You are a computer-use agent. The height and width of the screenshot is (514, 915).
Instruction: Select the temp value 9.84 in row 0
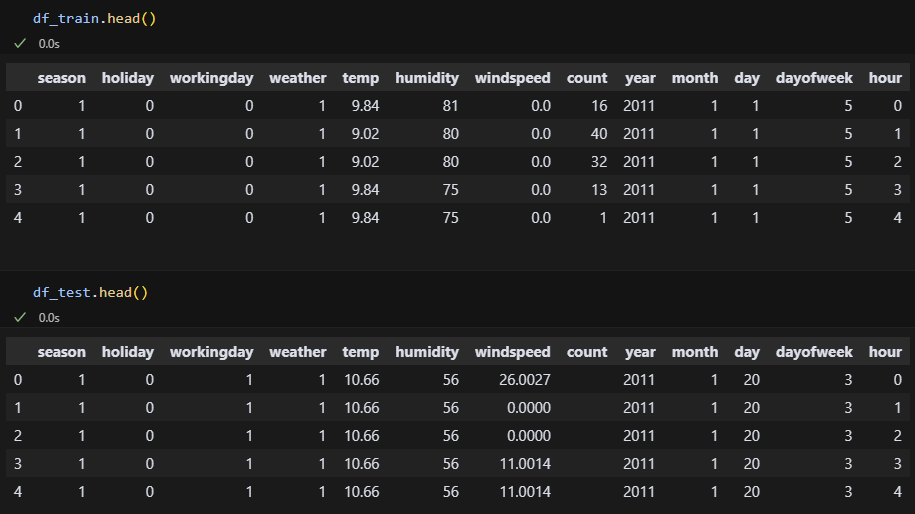click(365, 106)
